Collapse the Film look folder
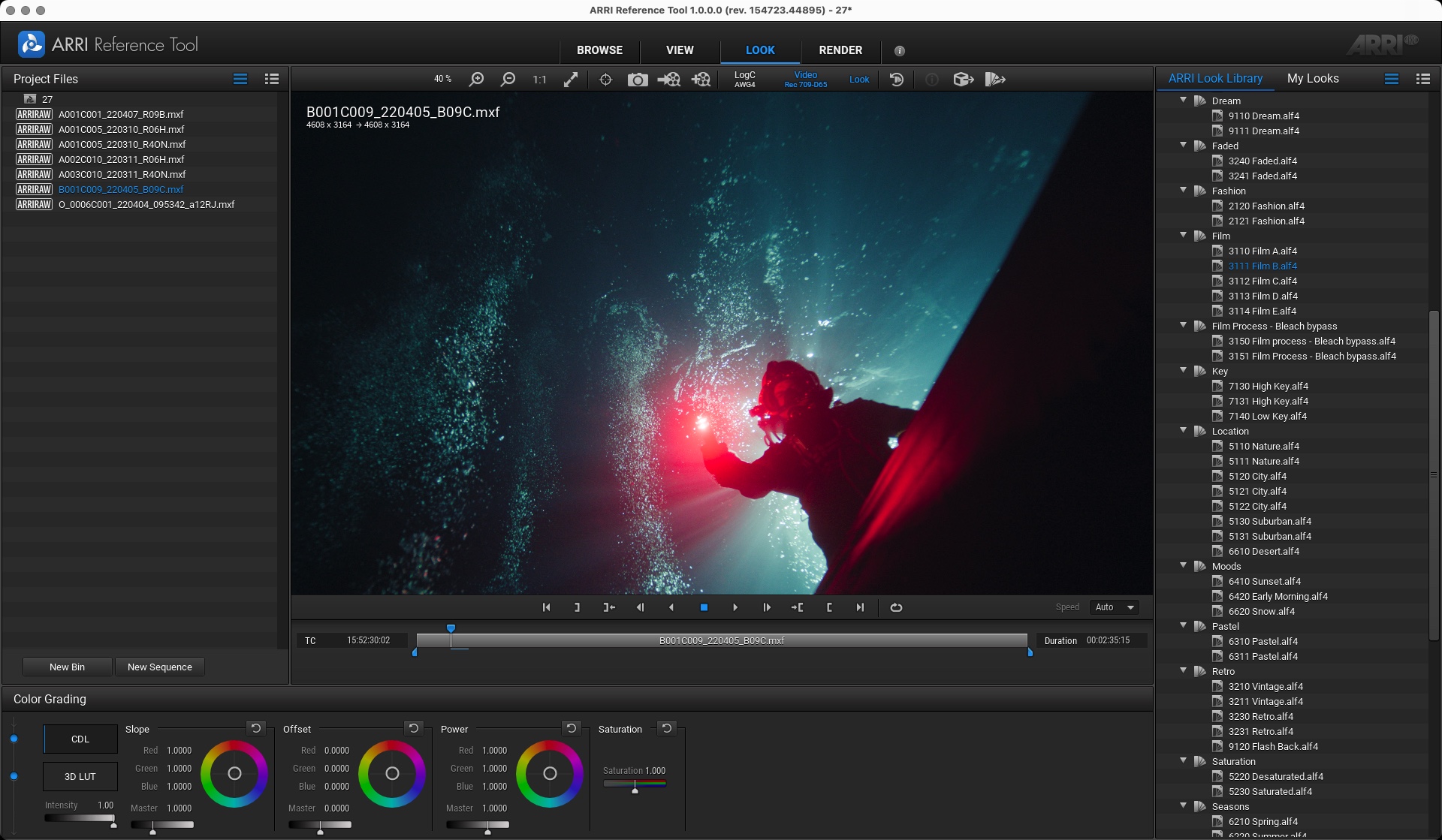 pyautogui.click(x=1184, y=235)
